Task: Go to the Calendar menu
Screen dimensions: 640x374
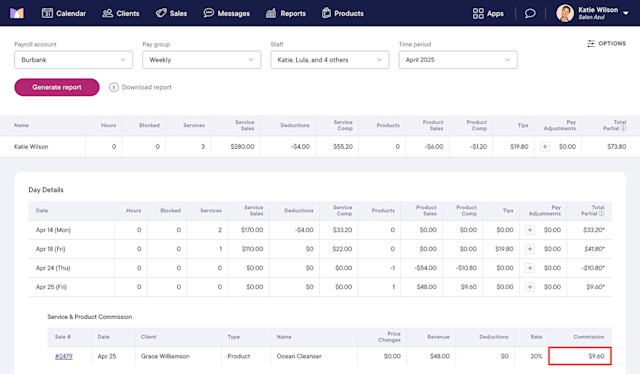Action: click(64, 13)
